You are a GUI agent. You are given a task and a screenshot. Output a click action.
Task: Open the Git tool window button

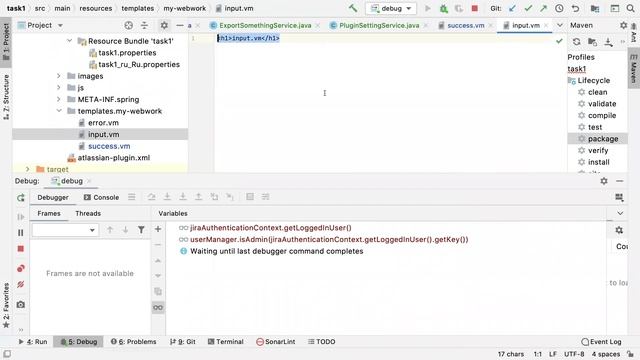tap(183, 342)
